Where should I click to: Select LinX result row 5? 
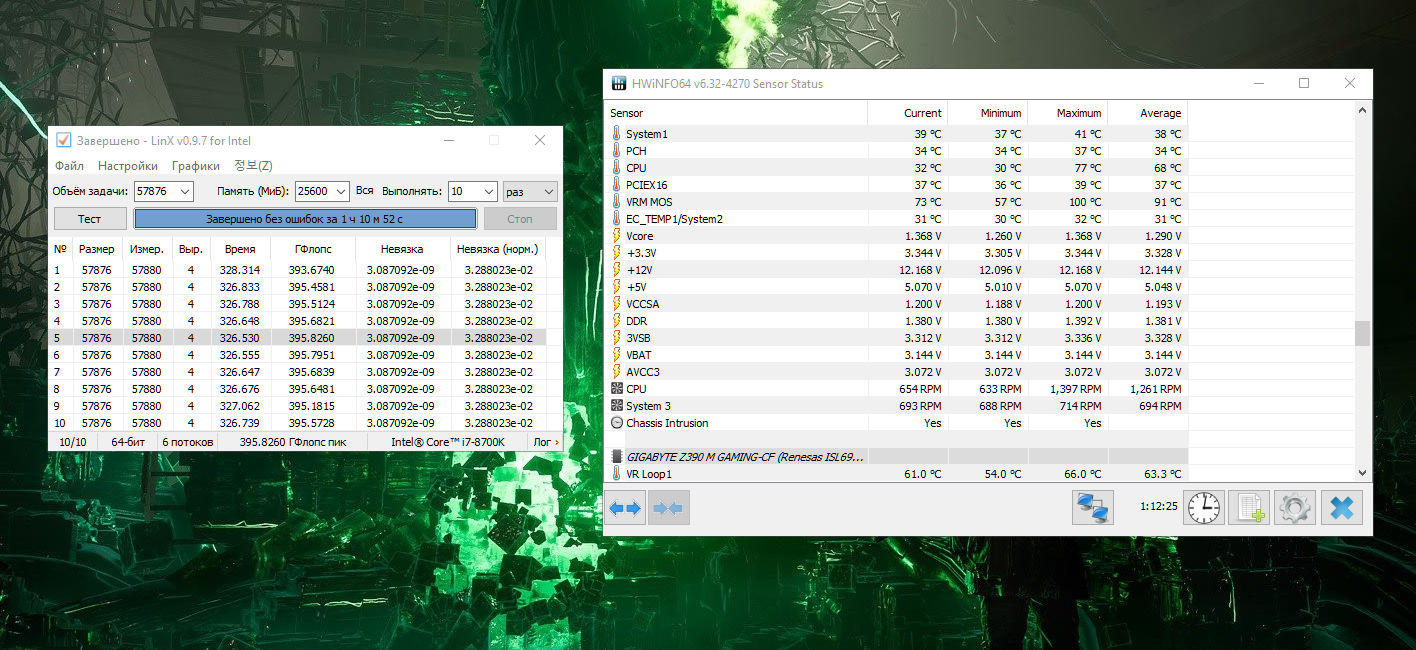[298, 338]
